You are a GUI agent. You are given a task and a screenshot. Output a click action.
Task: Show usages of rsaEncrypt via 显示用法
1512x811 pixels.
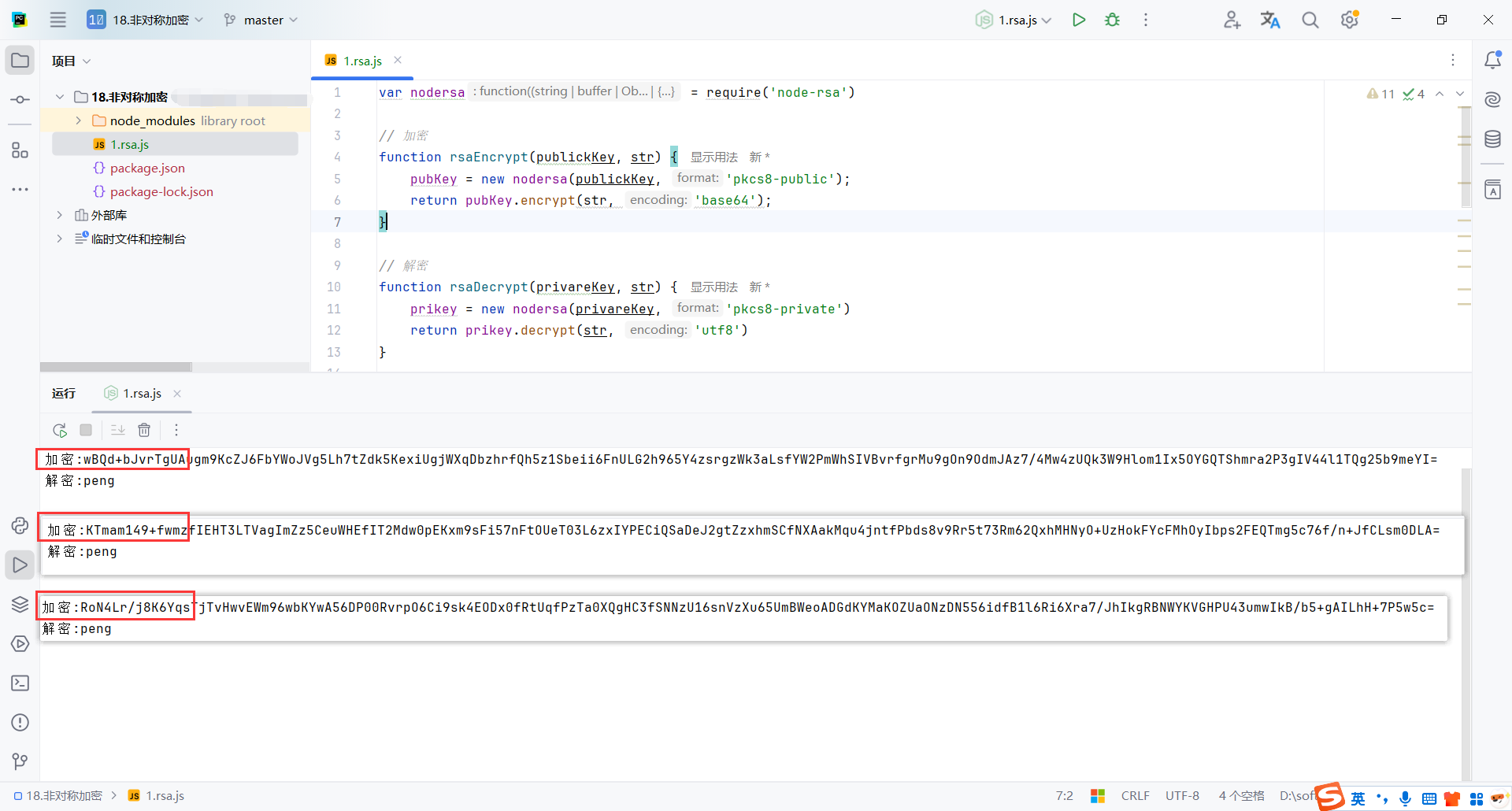pos(714,157)
